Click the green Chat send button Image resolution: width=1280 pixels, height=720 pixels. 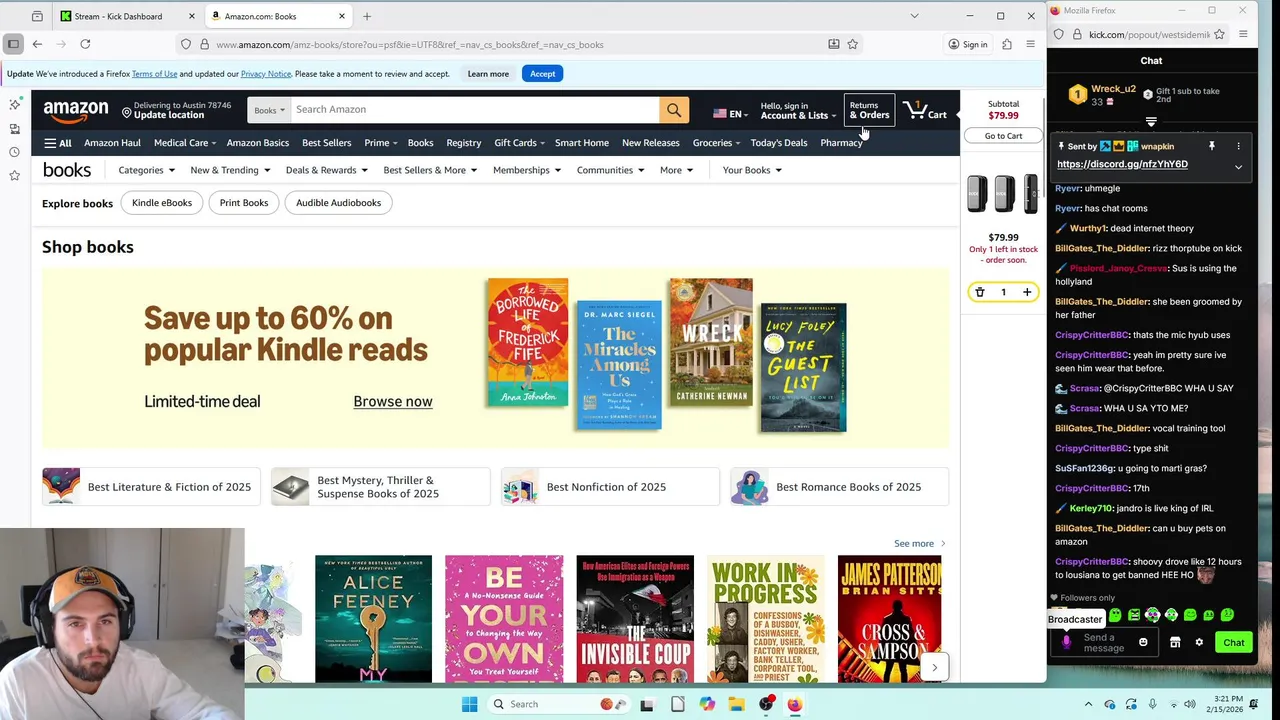(1233, 643)
